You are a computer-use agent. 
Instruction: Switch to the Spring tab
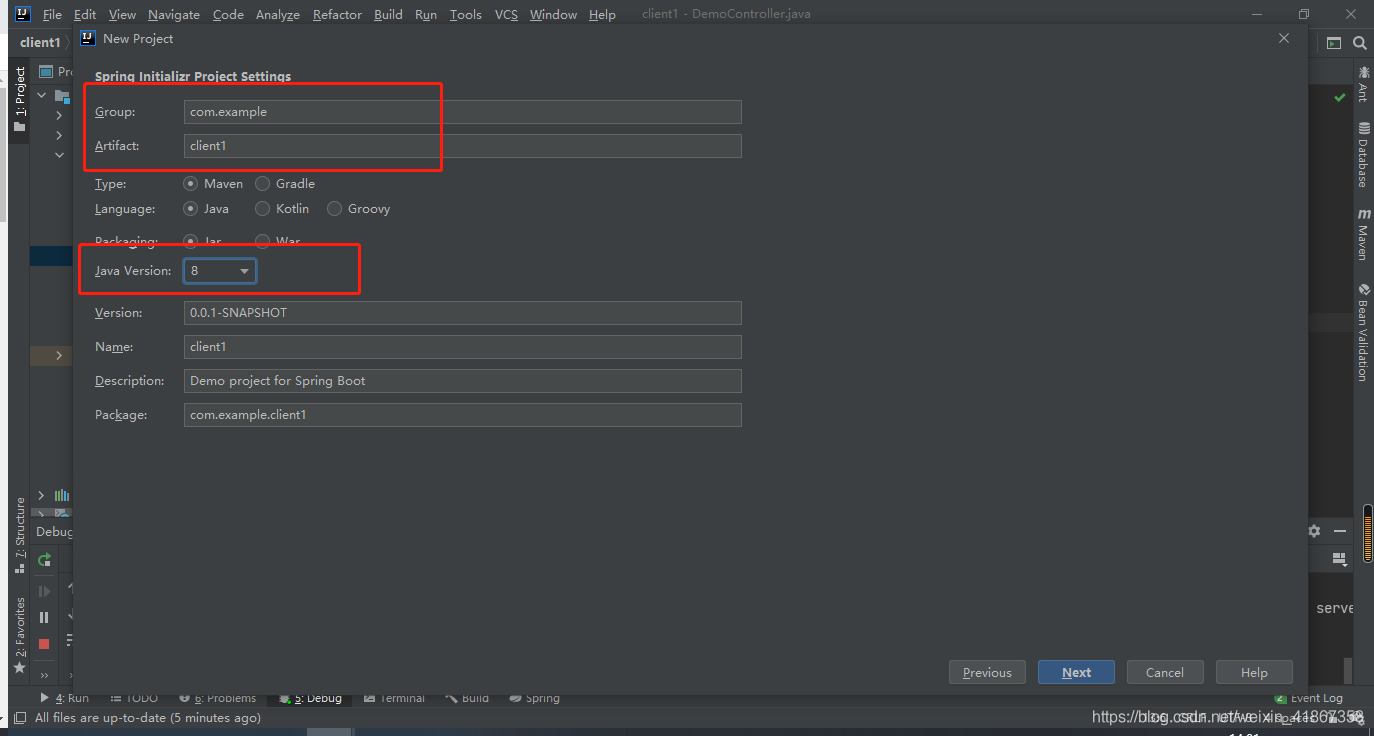tap(535, 698)
